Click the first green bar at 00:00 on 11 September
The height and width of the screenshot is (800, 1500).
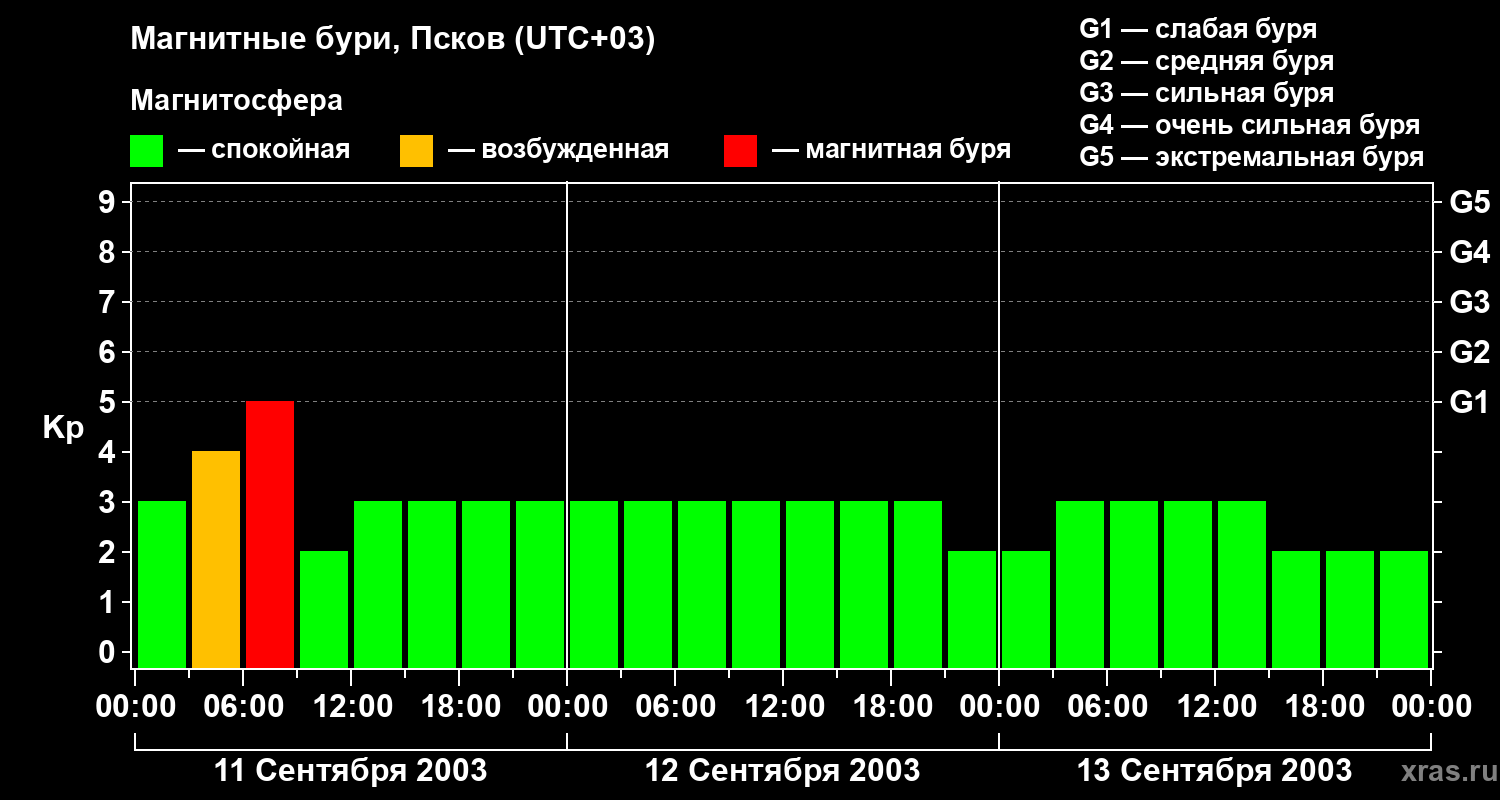coord(162,584)
